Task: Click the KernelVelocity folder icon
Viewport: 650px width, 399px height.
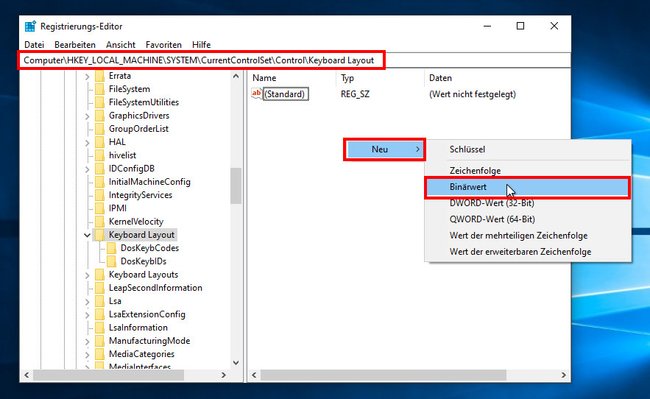Action: tap(99, 222)
